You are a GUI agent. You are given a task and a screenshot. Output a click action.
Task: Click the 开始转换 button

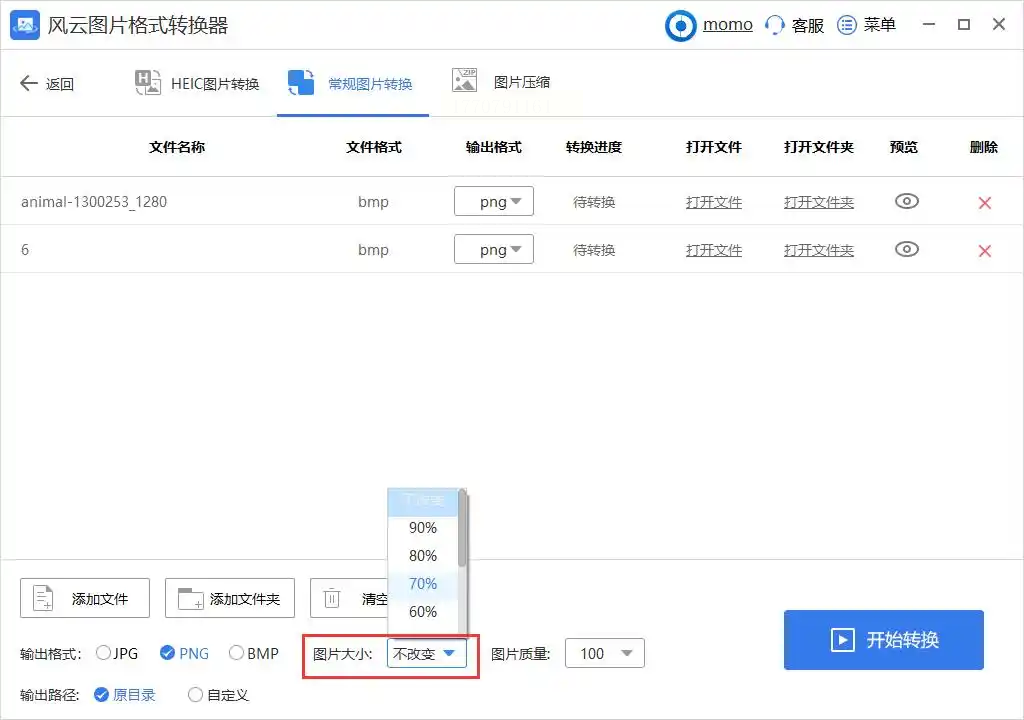(x=884, y=640)
